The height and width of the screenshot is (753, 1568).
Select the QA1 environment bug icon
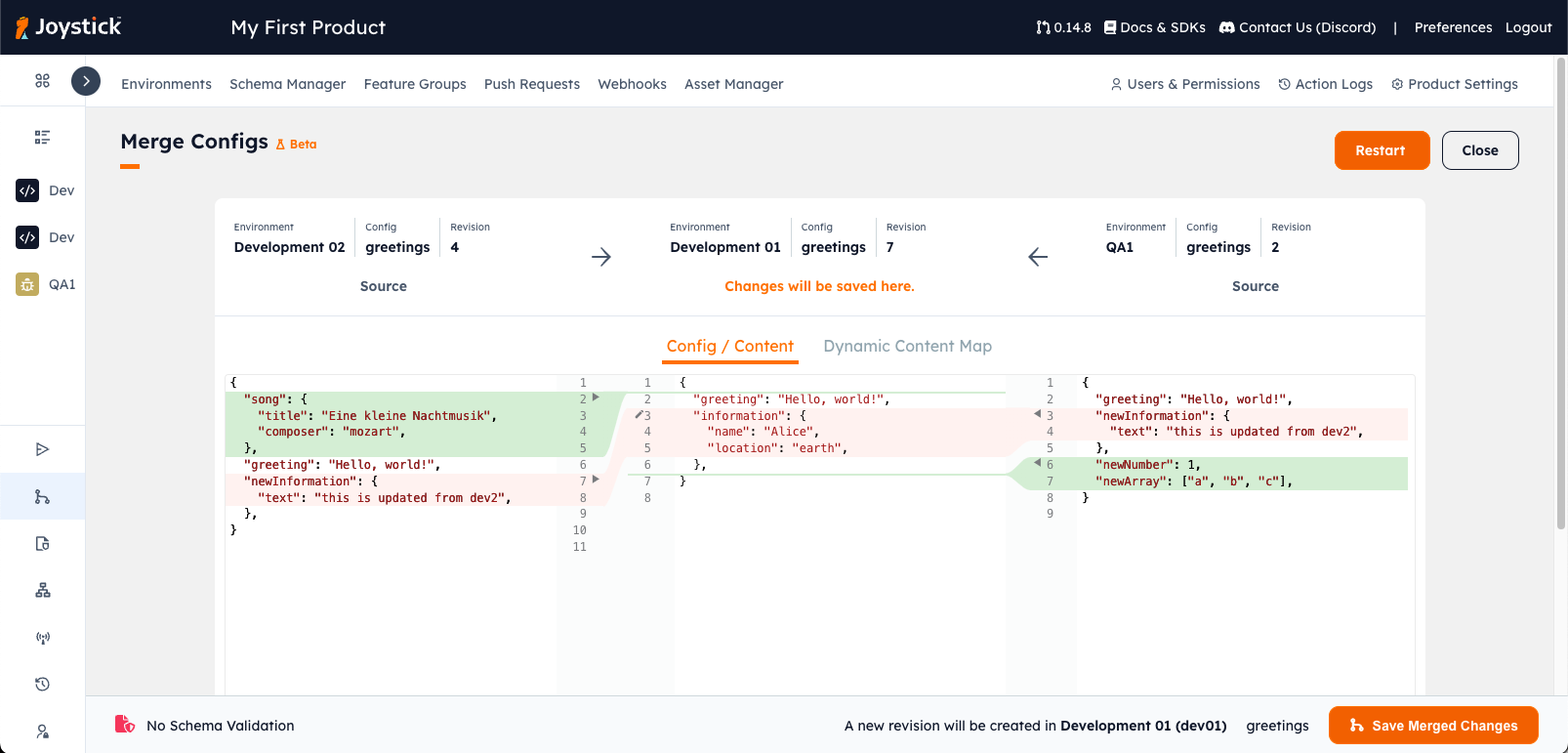[27, 284]
